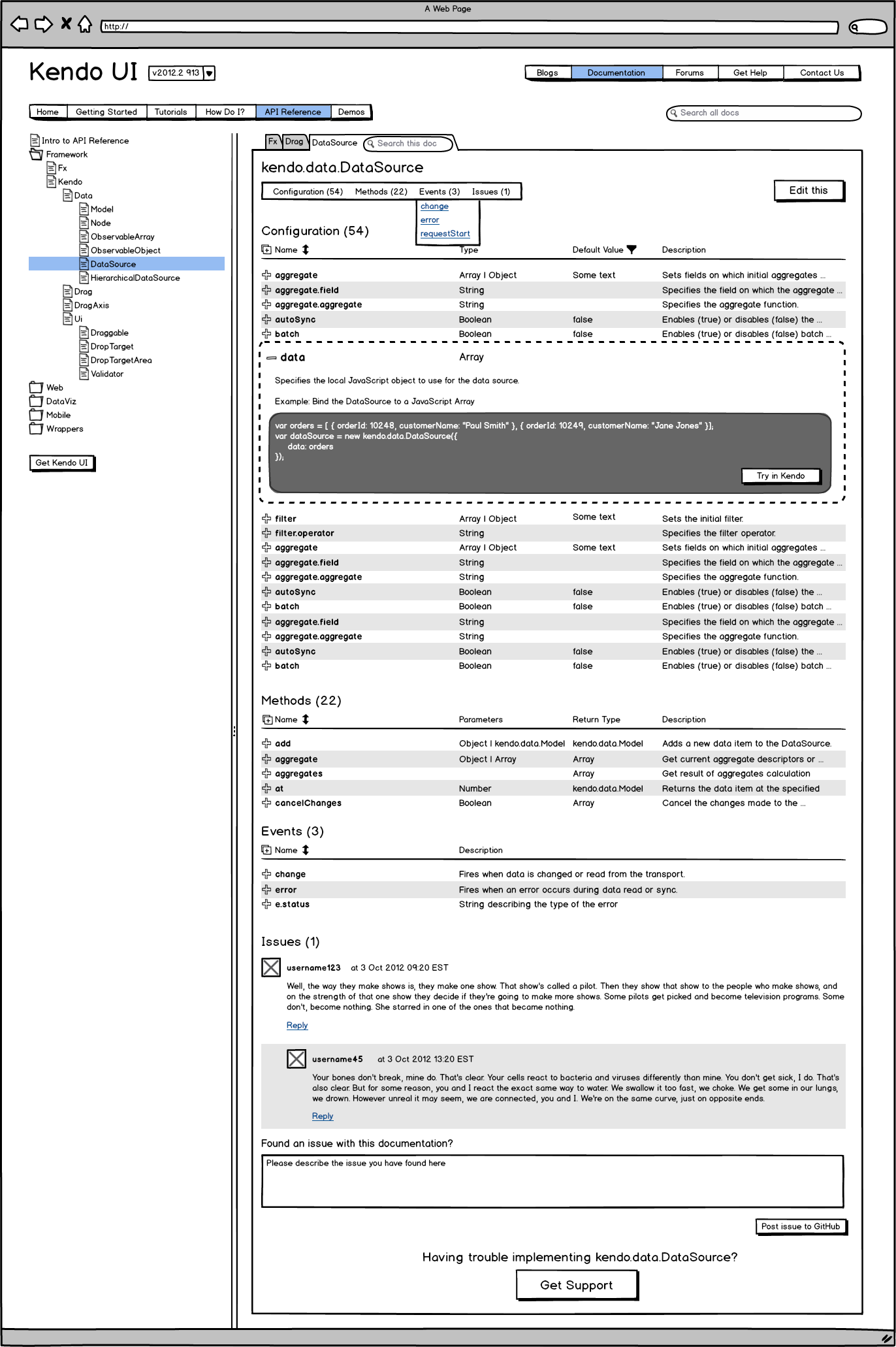Click Reply under username123 comment
This screenshot has height=1347, width=896.
coord(297,1026)
